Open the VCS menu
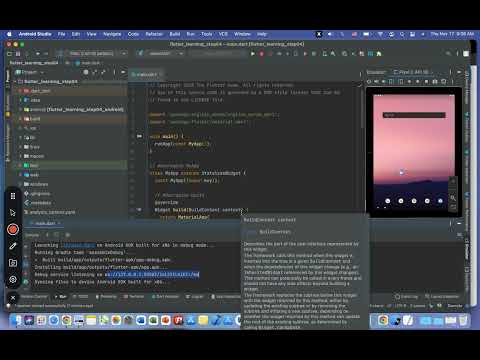The height and width of the screenshot is (360, 480). [223, 34]
